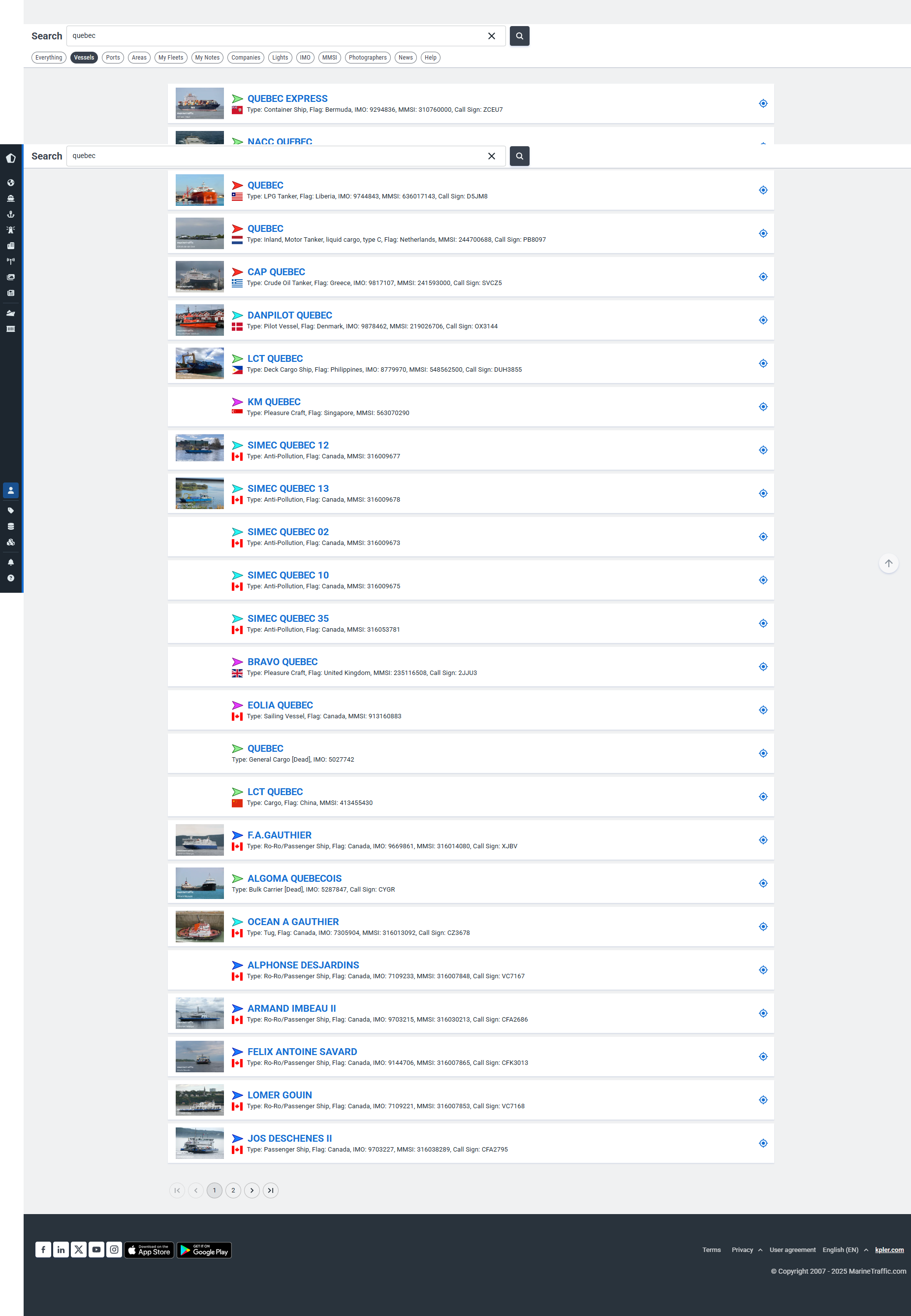911x1316 pixels.
Task: Open the cubes icon in sidebar
Action: point(11,543)
